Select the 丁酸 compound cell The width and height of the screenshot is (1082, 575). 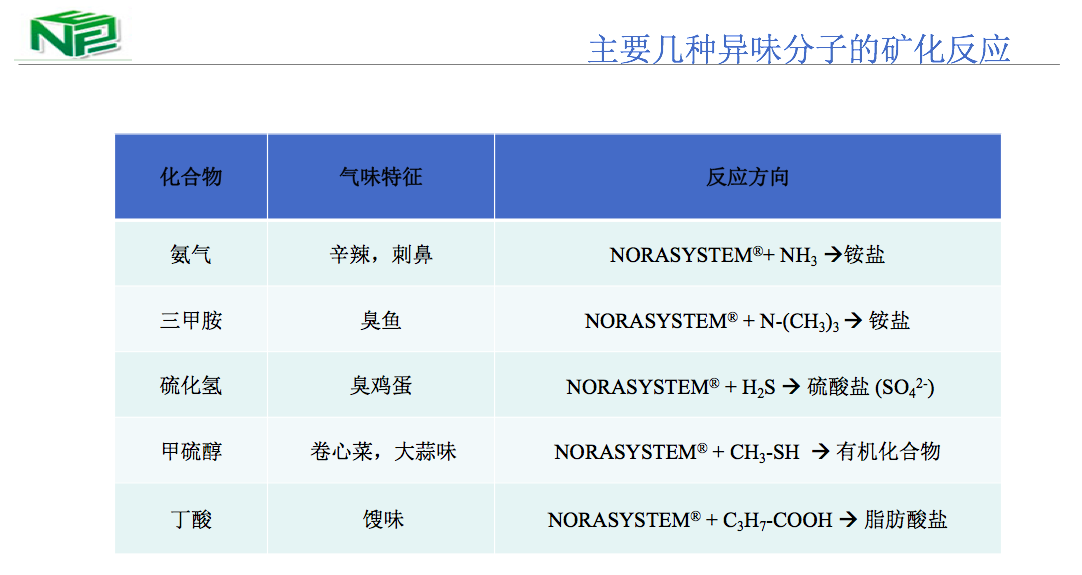[x=191, y=518]
